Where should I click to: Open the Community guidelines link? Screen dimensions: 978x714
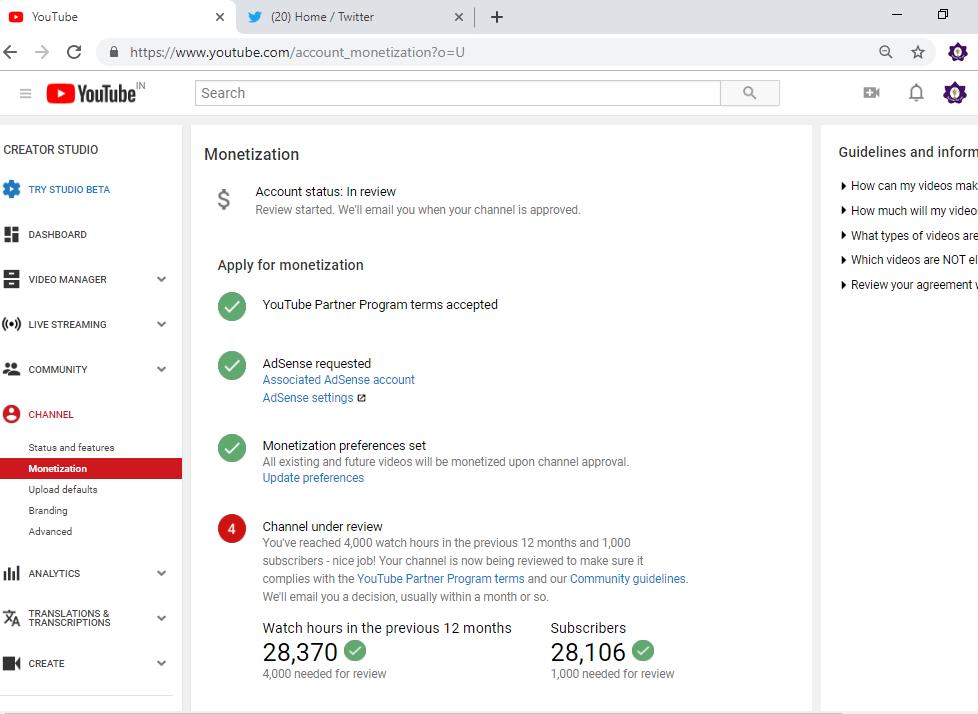tap(627, 579)
